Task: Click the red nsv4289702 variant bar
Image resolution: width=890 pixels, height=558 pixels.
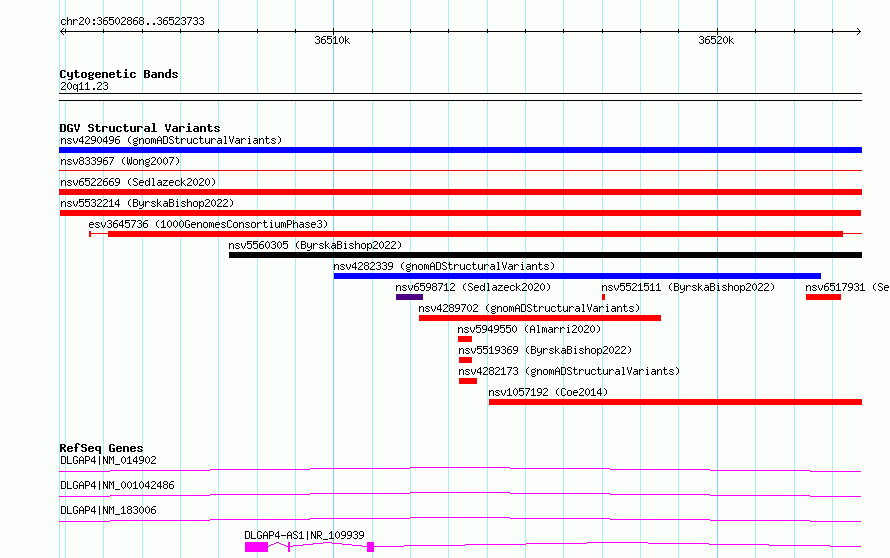Action: 540,318
